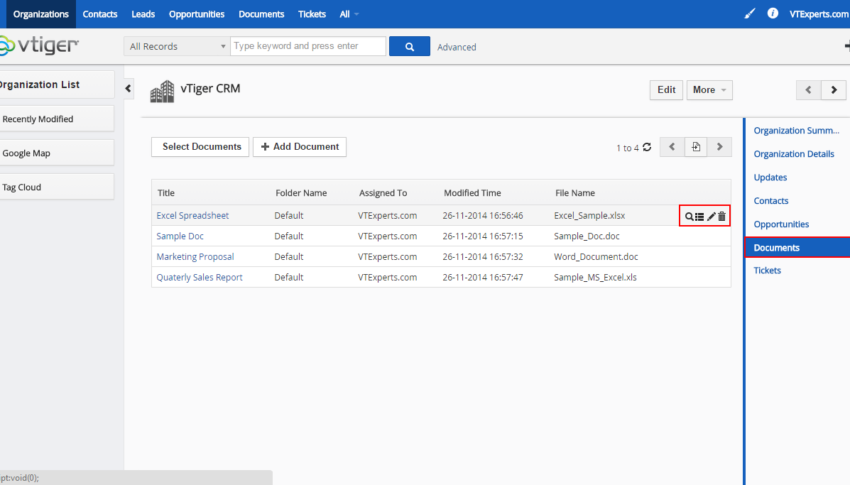Click the organization building icon
This screenshot has height=485, width=850.
pos(162,92)
